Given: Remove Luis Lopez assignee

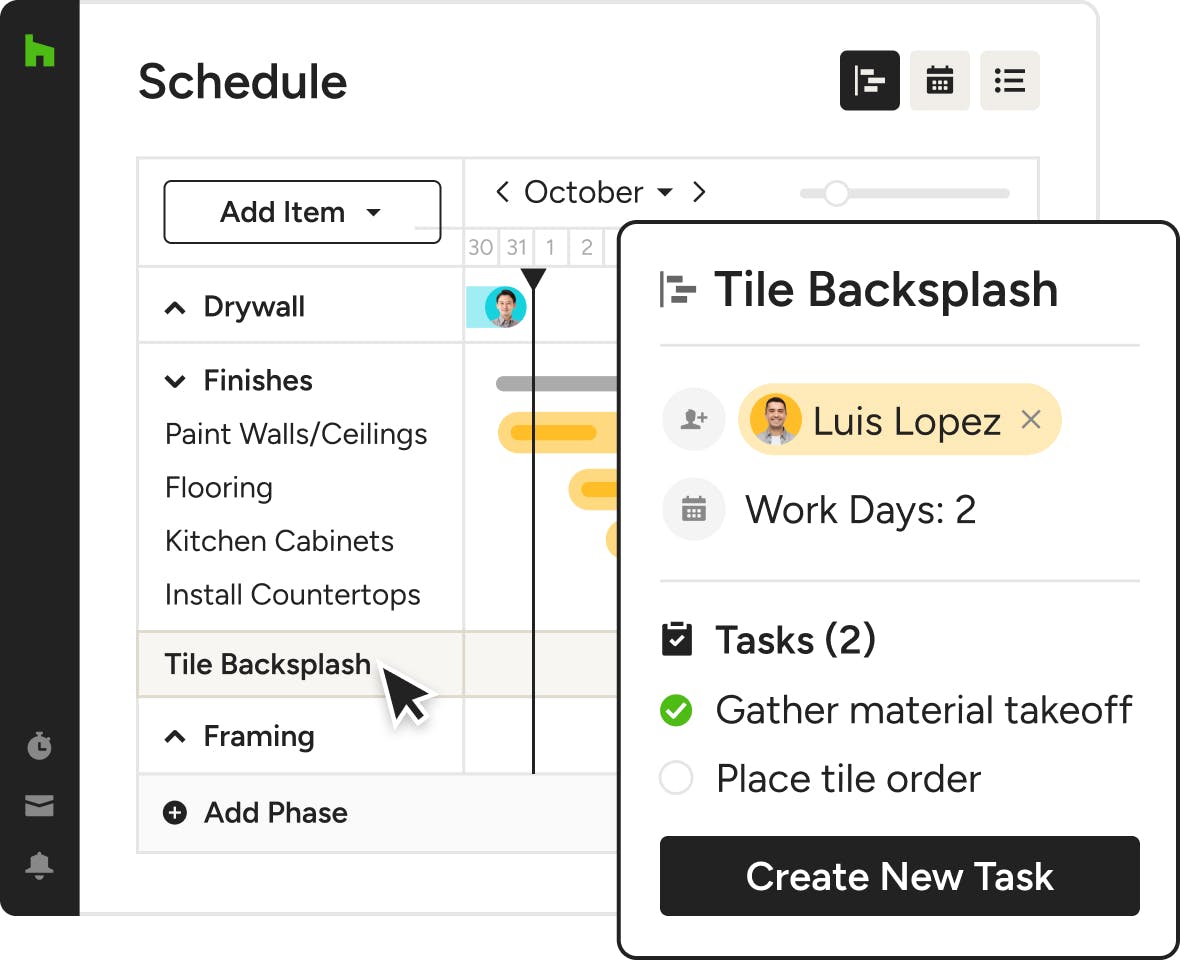Looking at the screenshot, I should coord(1031,420).
